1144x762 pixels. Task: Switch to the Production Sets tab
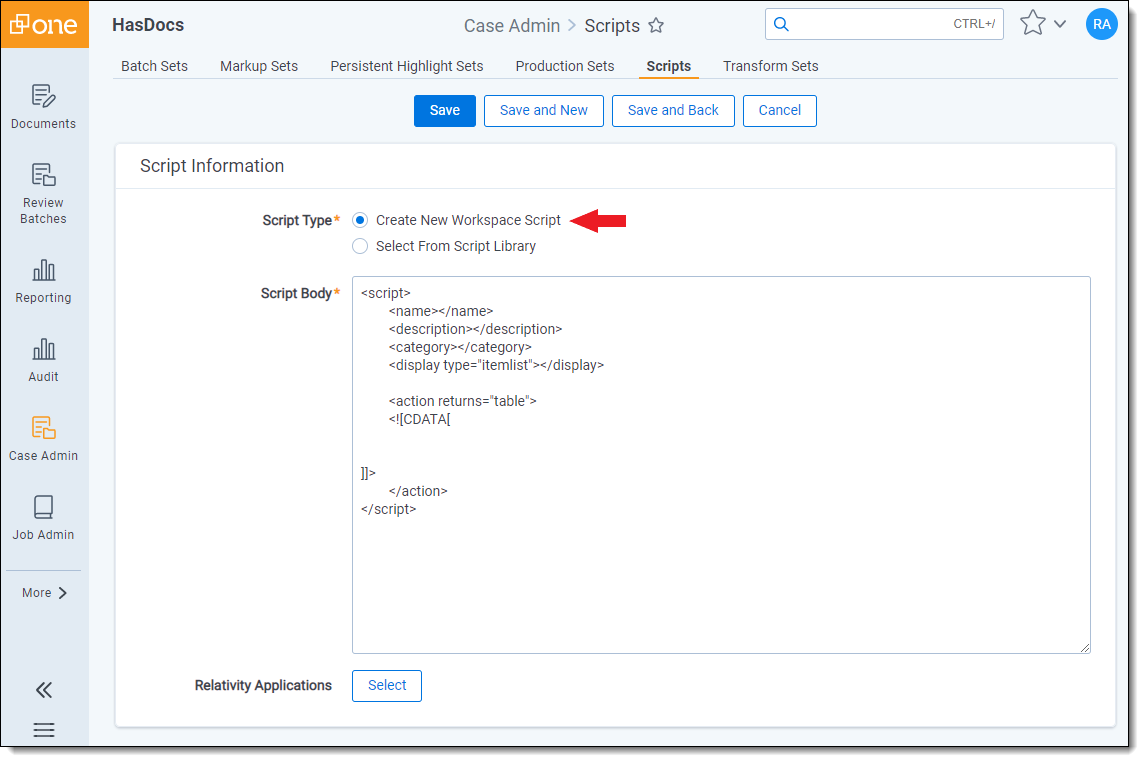pyautogui.click(x=565, y=66)
